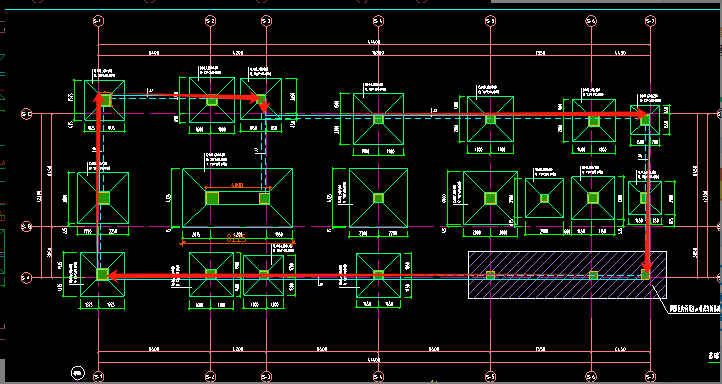Screen dimensions: 722x384
Task: Select the last grid bubble at the top right
Action: [x=650, y=21]
